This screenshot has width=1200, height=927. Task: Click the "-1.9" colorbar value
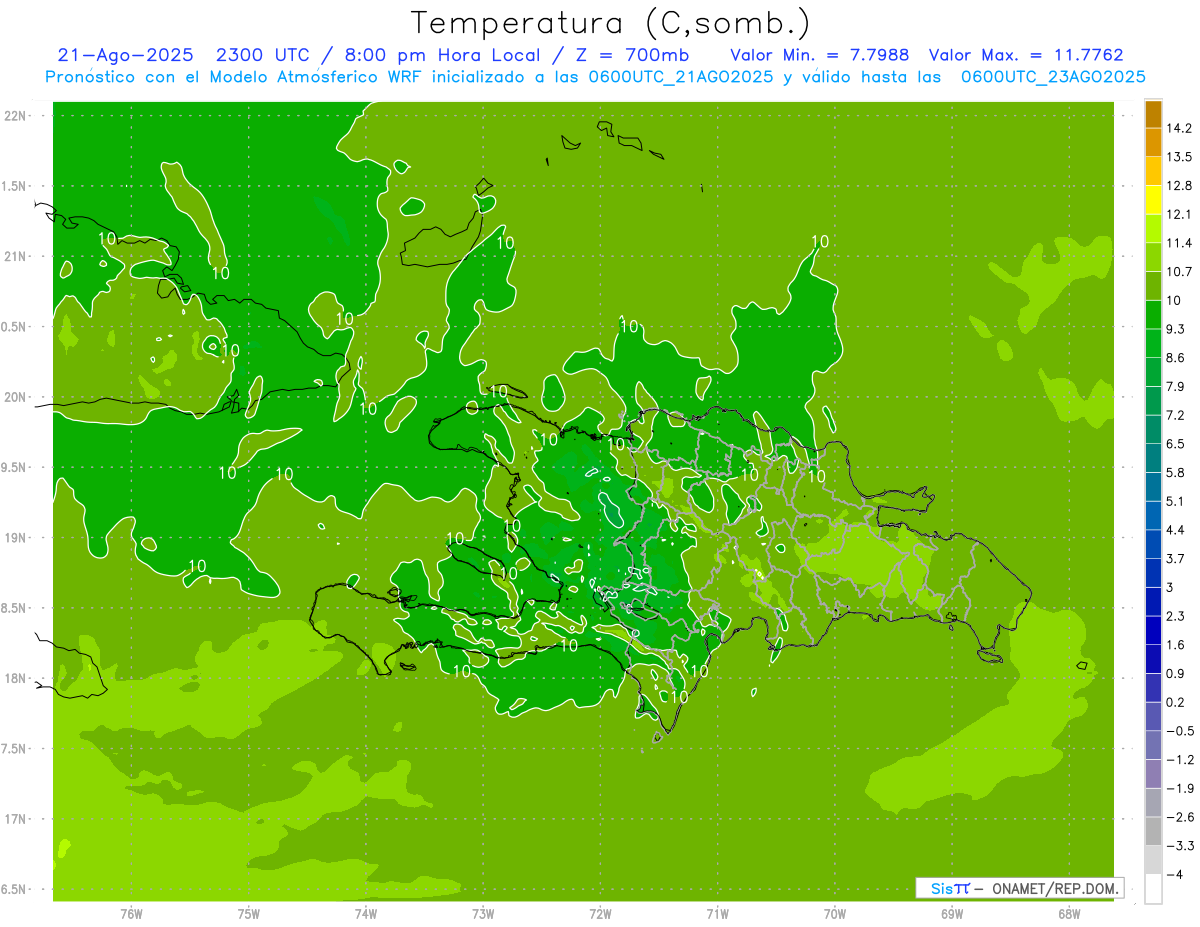(1179, 788)
